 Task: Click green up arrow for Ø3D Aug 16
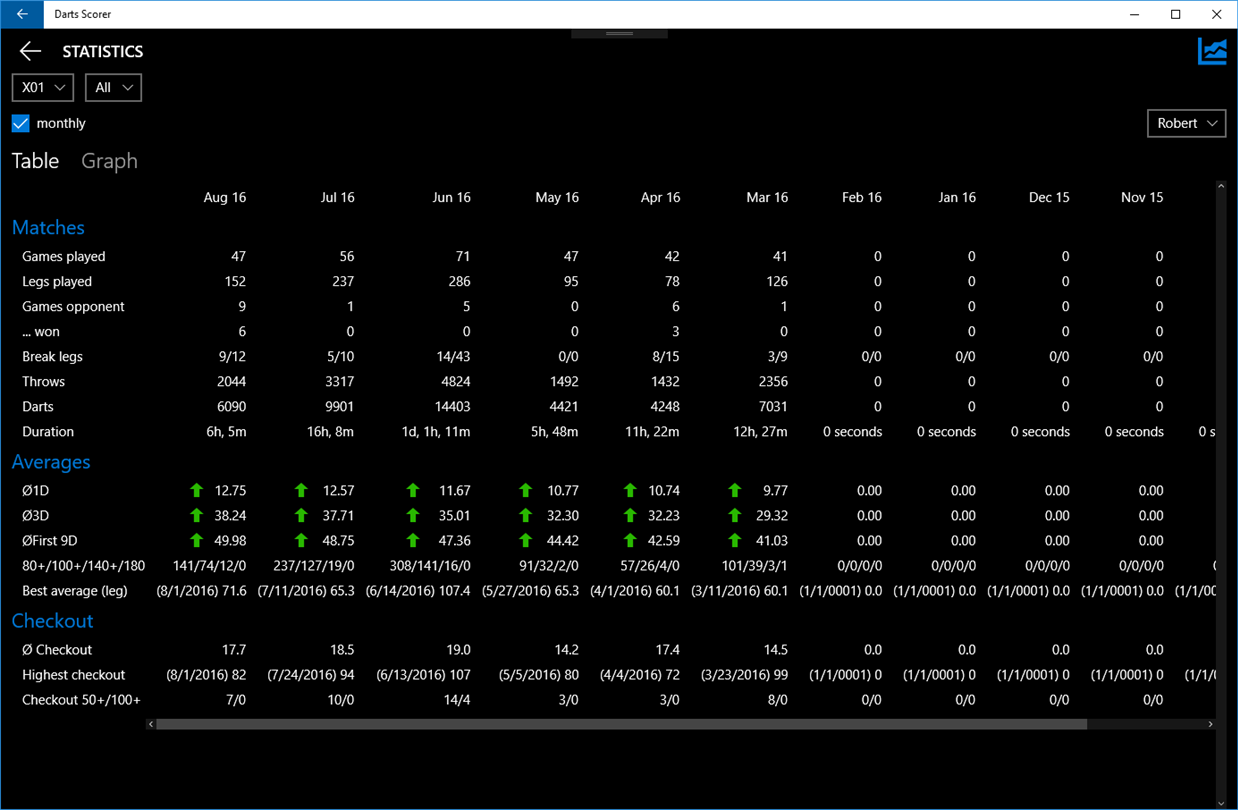tap(196, 515)
